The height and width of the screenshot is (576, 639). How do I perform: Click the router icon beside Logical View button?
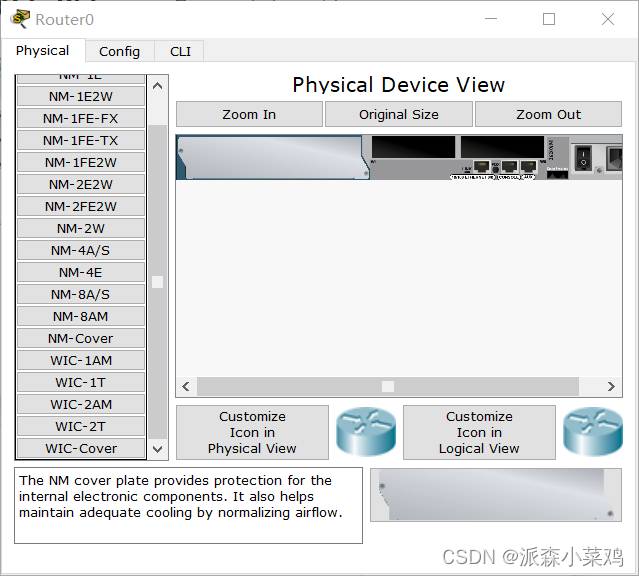593,432
